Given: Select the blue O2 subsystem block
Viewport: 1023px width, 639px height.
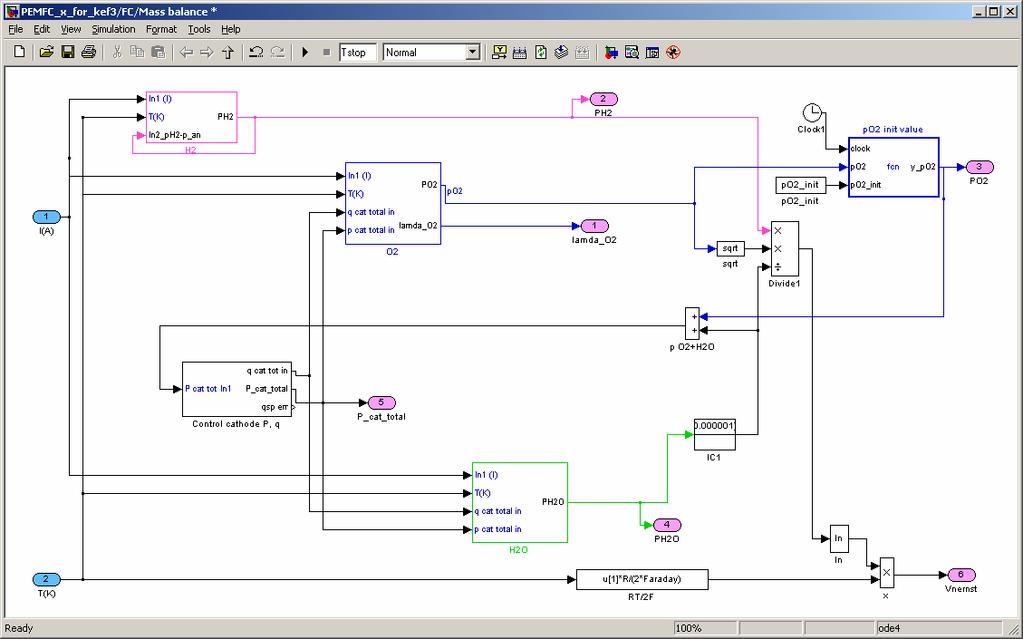Looking at the screenshot, I should (x=393, y=203).
